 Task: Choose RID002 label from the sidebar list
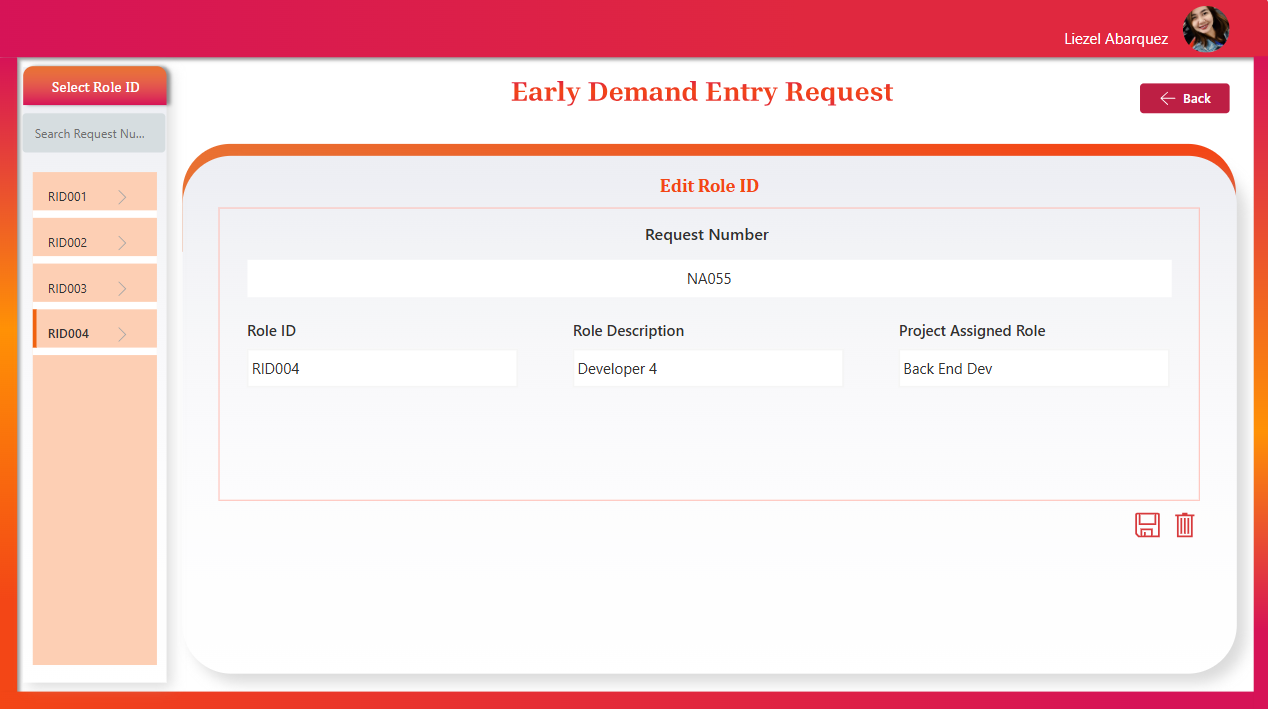pos(67,243)
